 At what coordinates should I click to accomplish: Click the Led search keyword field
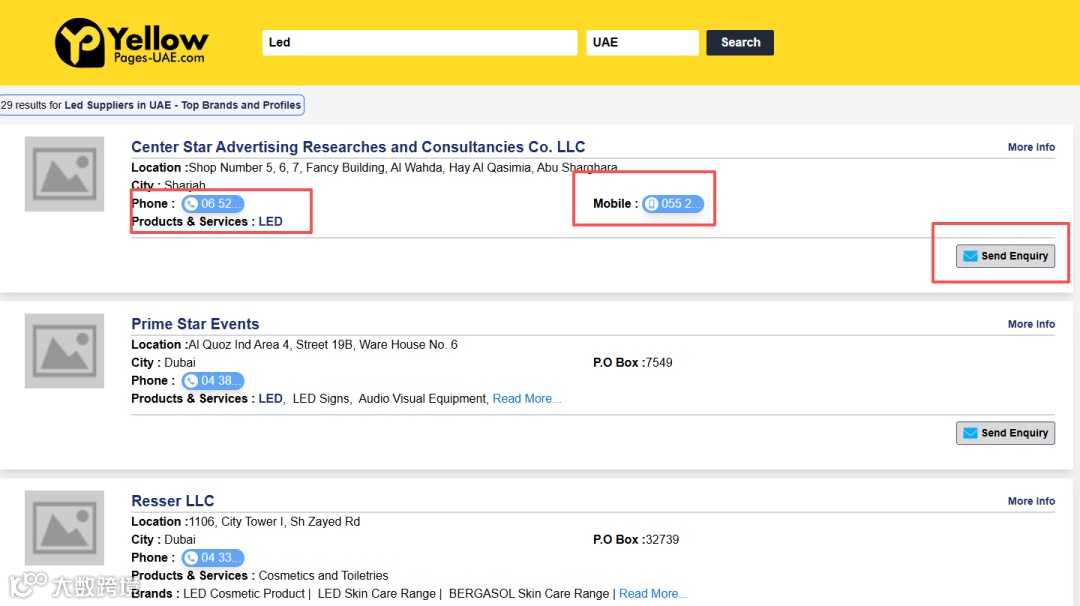tap(419, 42)
